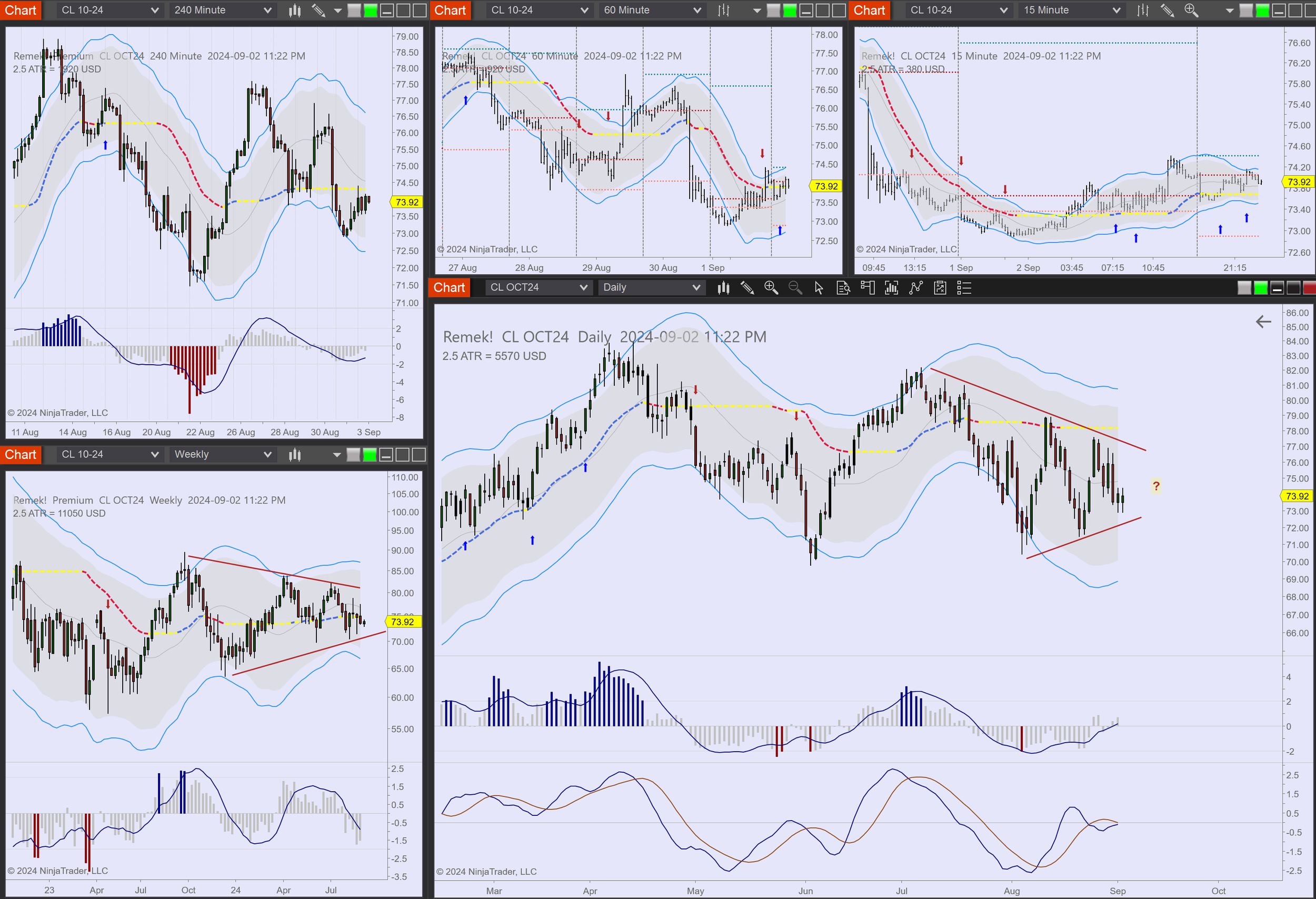
Task: Click Chart tab of Daily window
Action: [449, 287]
